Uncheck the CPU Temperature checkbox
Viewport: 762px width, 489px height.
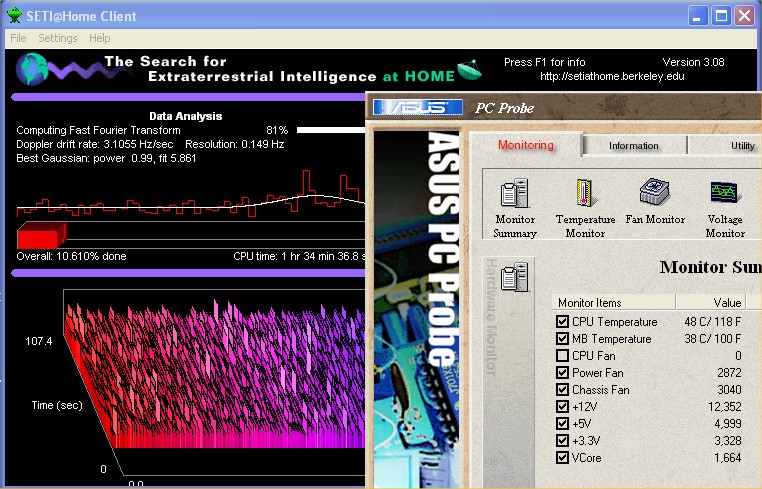[x=562, y=321]
